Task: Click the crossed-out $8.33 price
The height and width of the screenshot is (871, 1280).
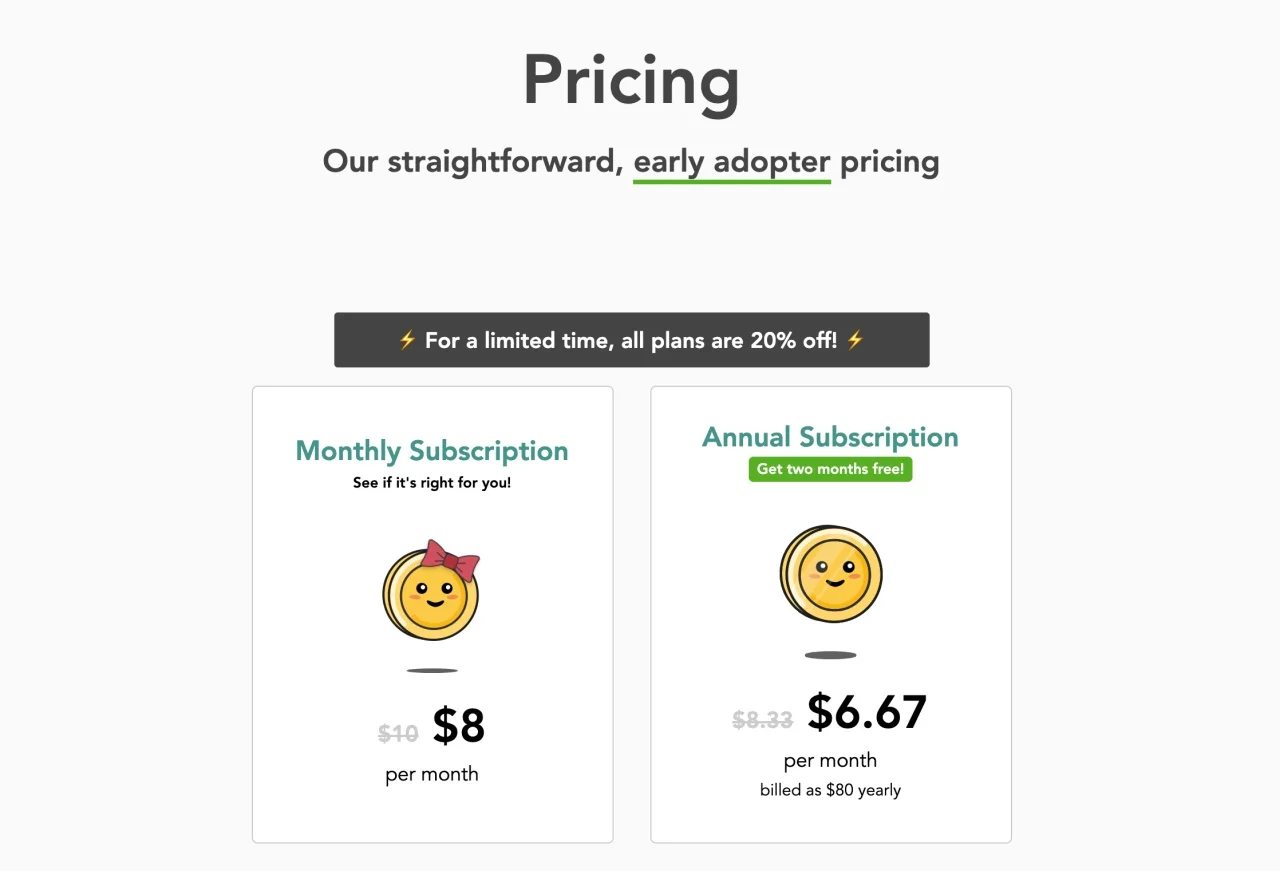Action: coord(762,719)
